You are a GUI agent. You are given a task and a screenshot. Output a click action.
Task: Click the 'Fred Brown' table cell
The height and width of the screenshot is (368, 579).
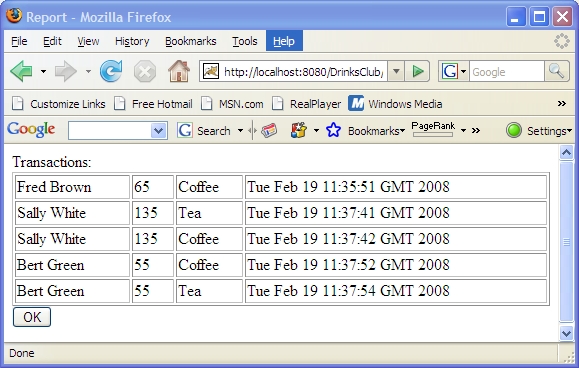coord(72,187)
